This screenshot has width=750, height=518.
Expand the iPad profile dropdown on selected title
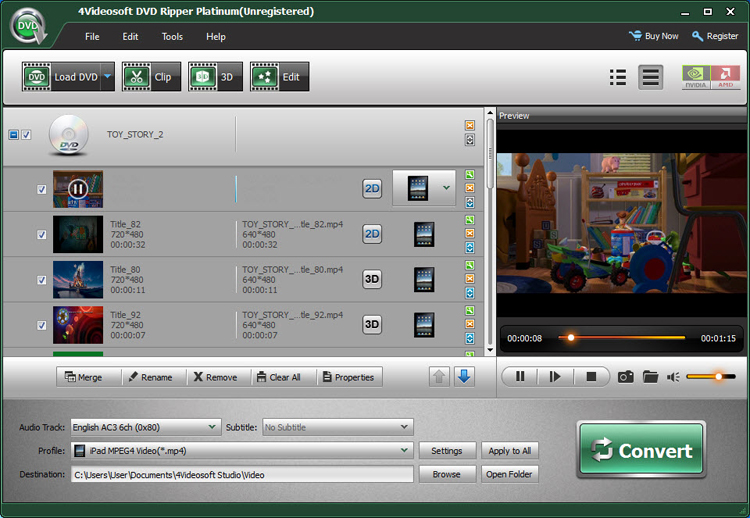click(x=446, y=188)
